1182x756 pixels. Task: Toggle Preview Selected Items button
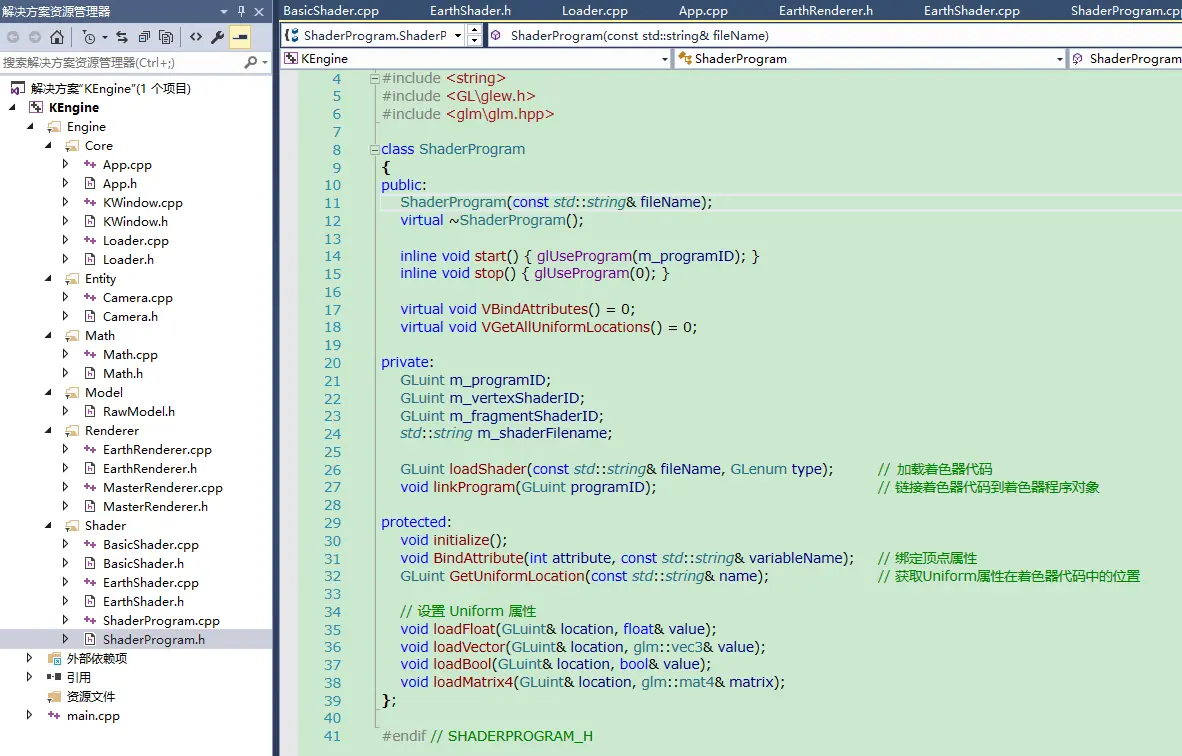pyautogui.click(x=240, y=37)
